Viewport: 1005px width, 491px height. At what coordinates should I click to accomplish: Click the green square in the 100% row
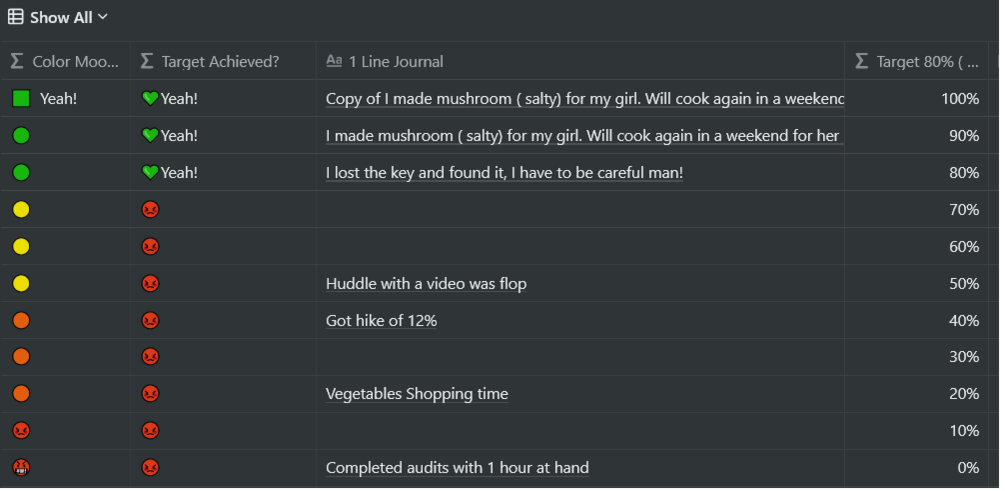coord(21,99)
